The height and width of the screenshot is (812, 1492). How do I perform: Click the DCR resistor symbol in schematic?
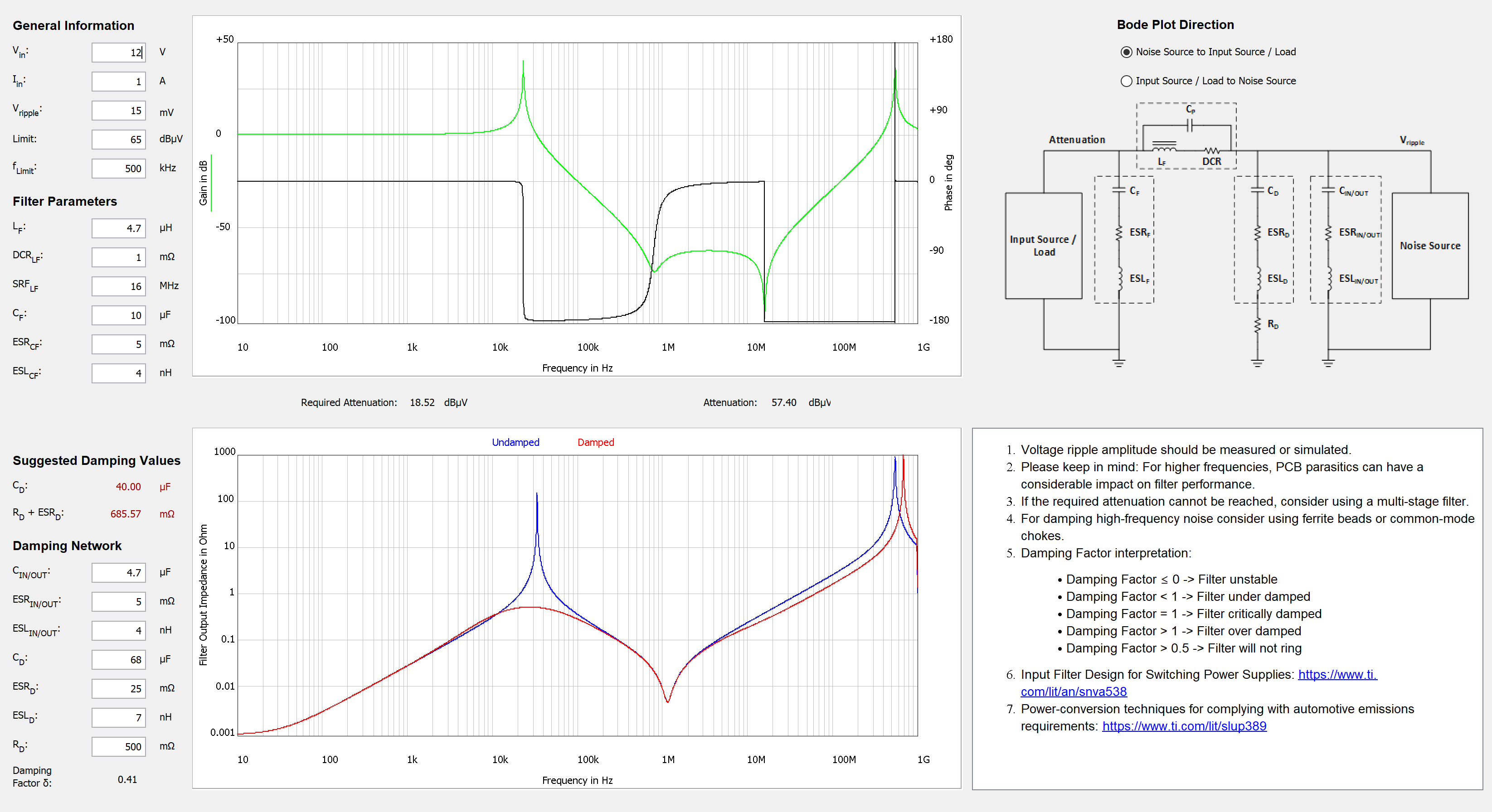click(x=1212, y=151)
